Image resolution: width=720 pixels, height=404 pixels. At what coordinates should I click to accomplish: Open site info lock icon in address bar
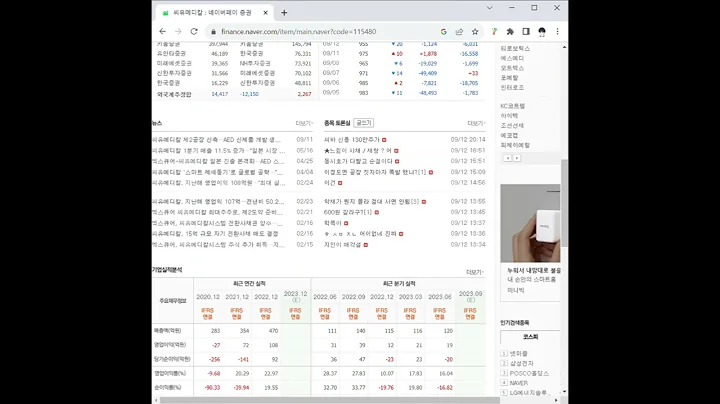click(x=214, y=32)
